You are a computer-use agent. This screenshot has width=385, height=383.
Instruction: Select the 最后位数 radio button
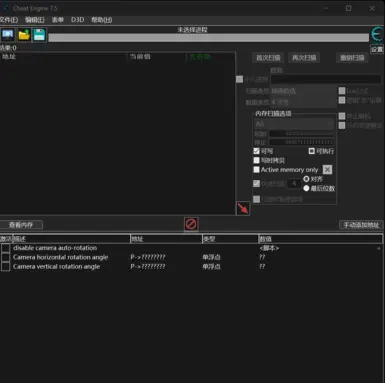point(306,188)
